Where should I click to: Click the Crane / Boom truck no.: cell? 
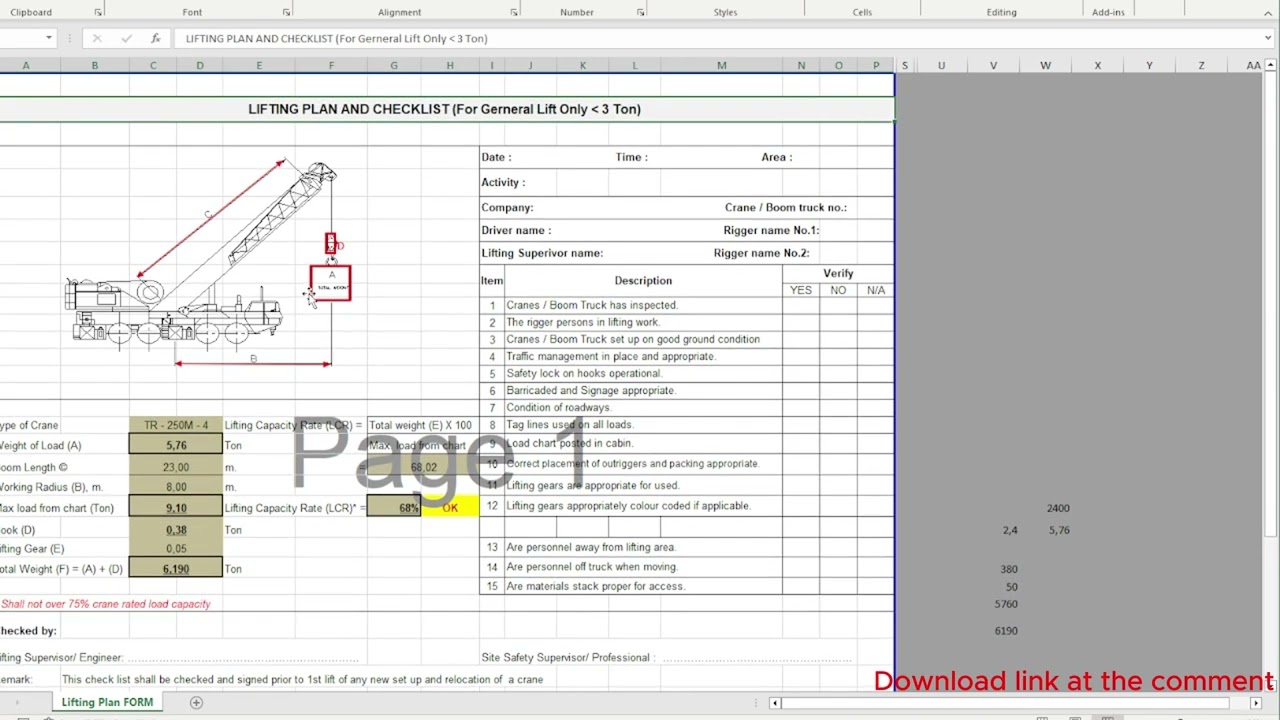click(x=786, y=207)
